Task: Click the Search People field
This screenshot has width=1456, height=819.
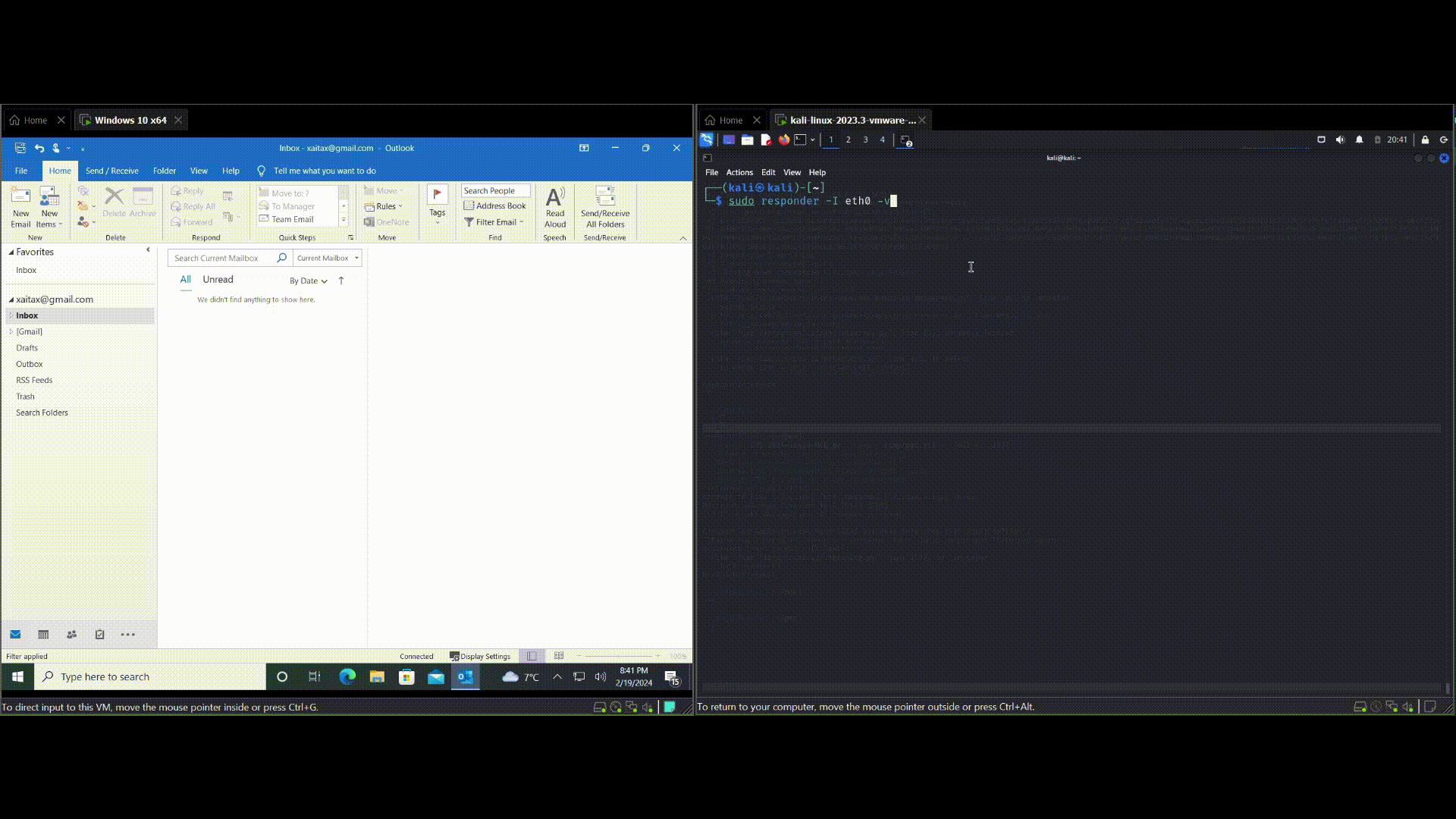Action: pos(495,190)
